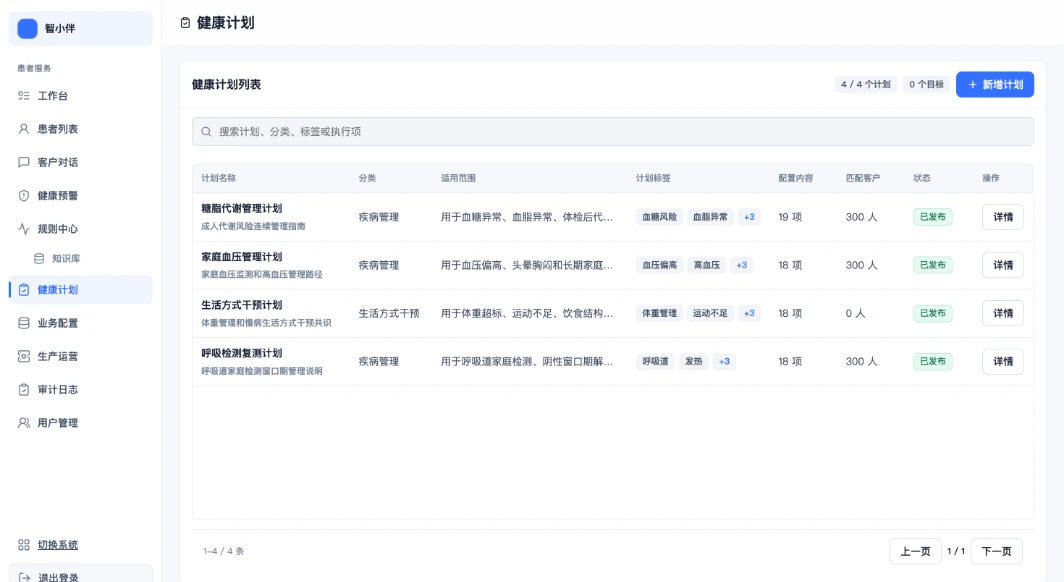
Task: Click 已发布 status of 生活方式干预计划
Action: (x=932, y=313)
